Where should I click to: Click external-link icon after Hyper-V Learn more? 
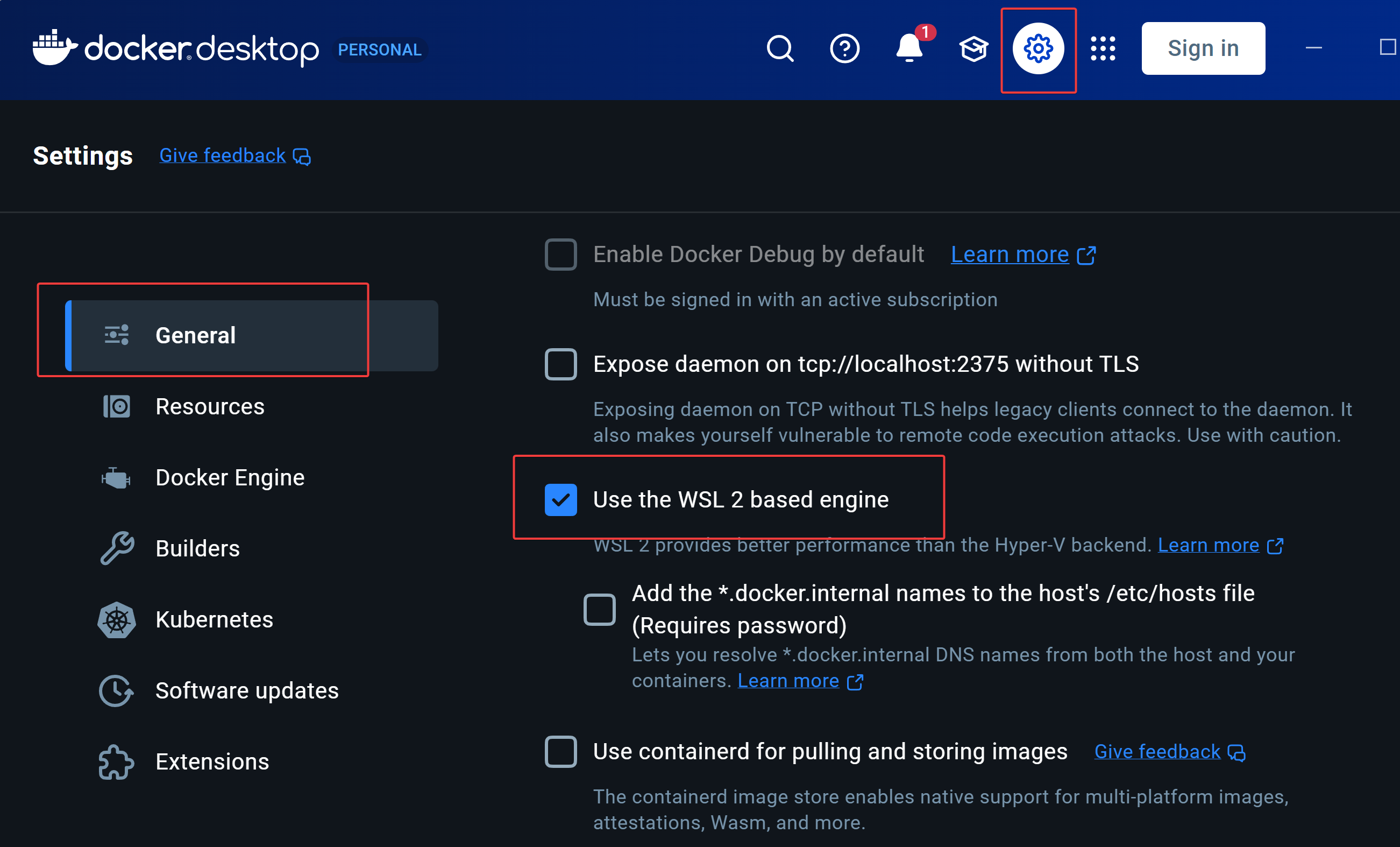point(1276,546)
